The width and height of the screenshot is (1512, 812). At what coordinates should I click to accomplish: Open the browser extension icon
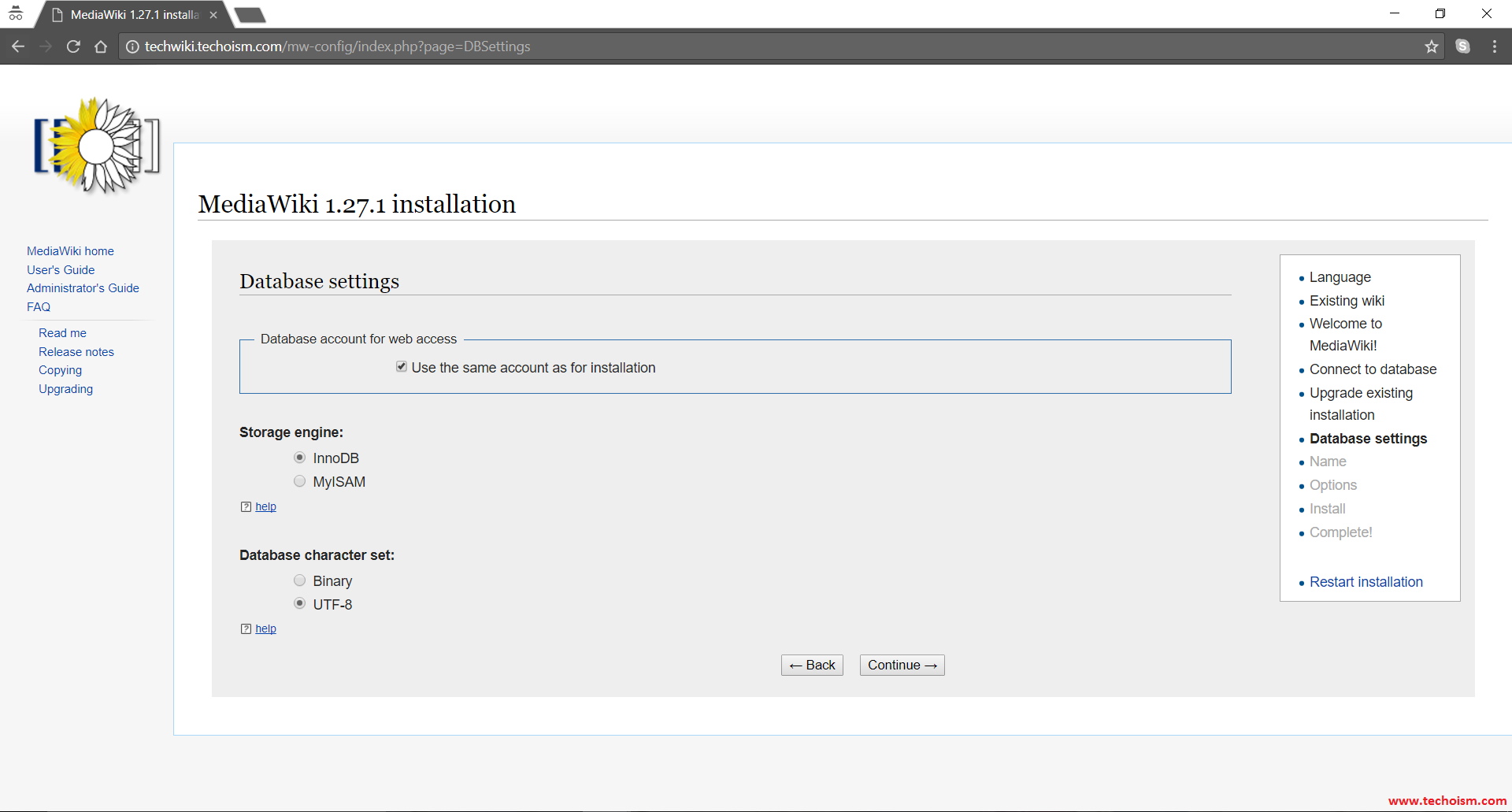point(1463,46)
